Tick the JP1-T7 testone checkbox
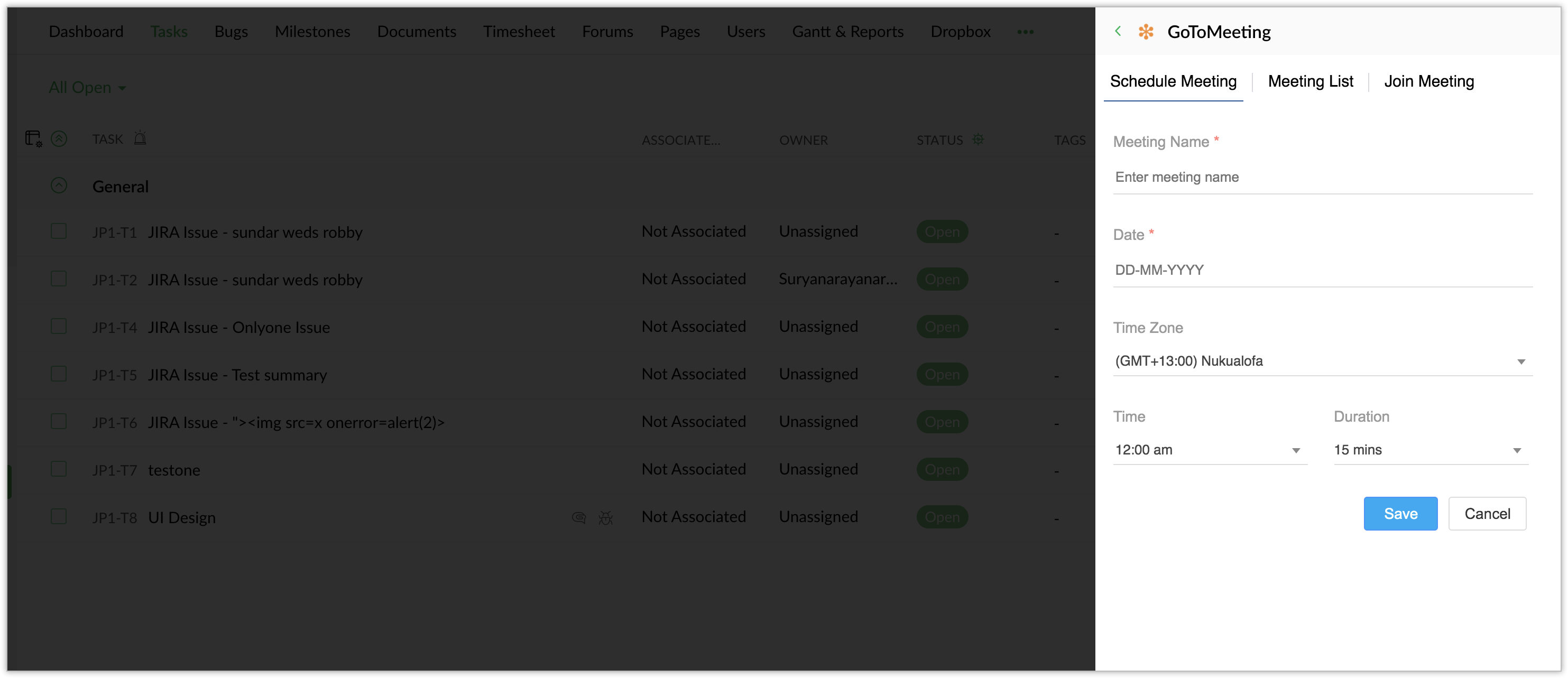The width and height of the screenshot is (1568, 678). pyautogui.click(x=59, y=469)
